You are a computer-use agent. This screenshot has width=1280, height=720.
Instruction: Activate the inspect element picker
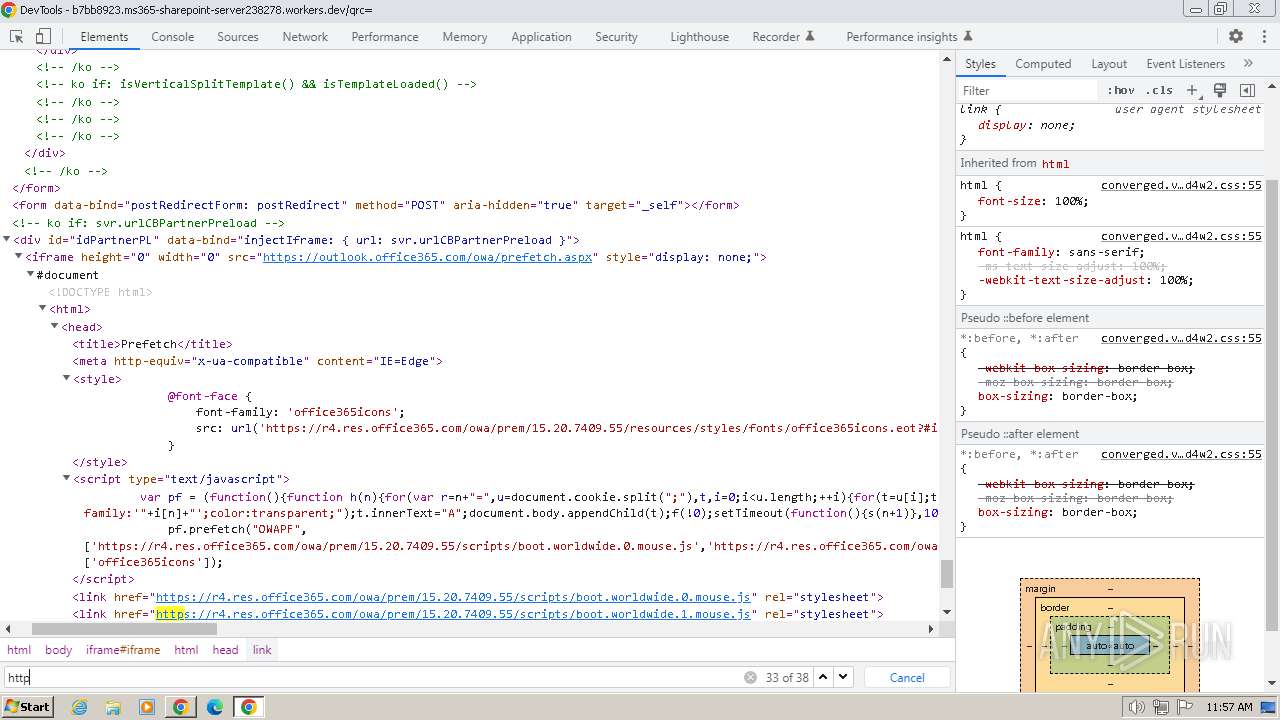pos(16,36)
